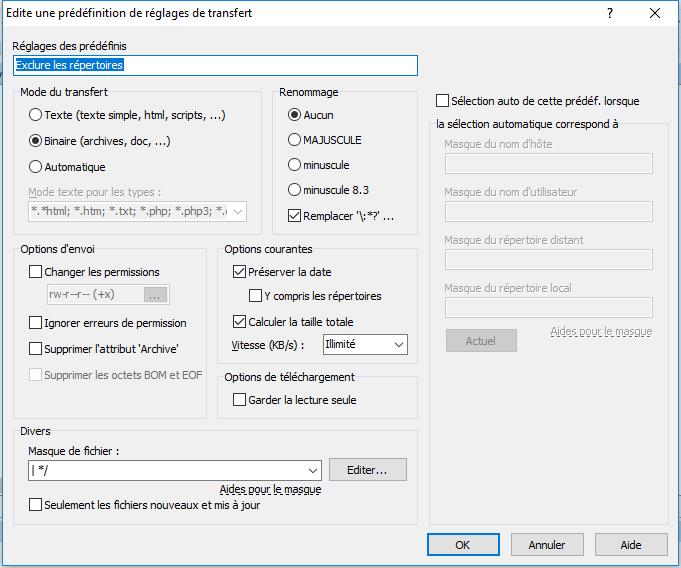Click the help question mark in title bar
Image resolution: width=681 pixels, height=568 pixels.
point(610,13)
